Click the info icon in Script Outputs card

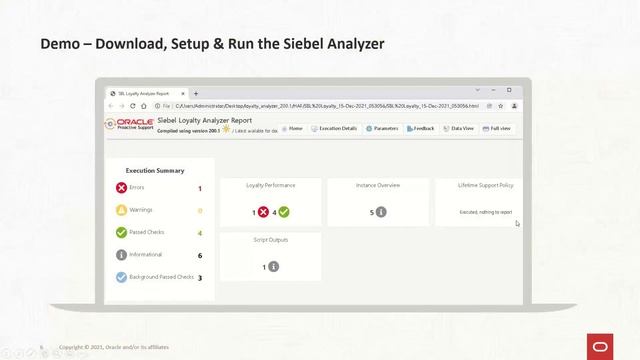[273, 267]
